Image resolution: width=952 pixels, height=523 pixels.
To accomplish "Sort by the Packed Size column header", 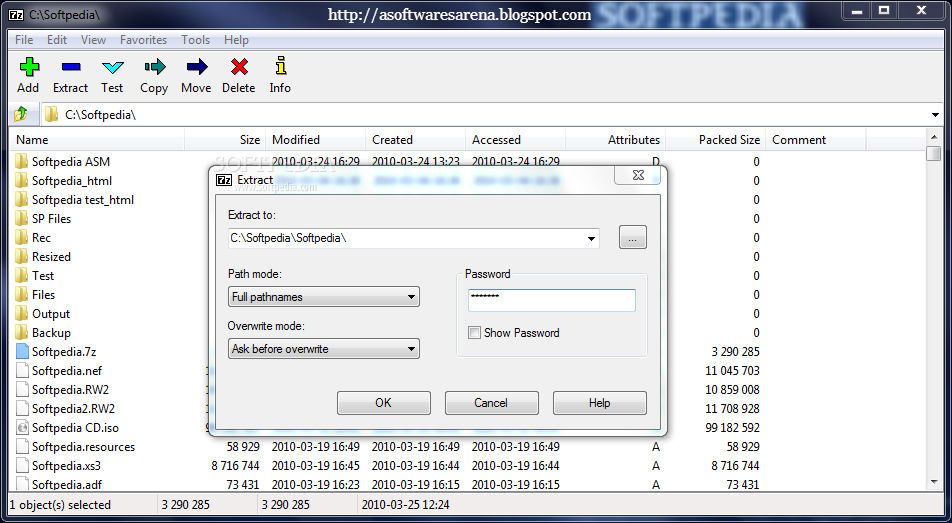I will [x=716, y=140].
